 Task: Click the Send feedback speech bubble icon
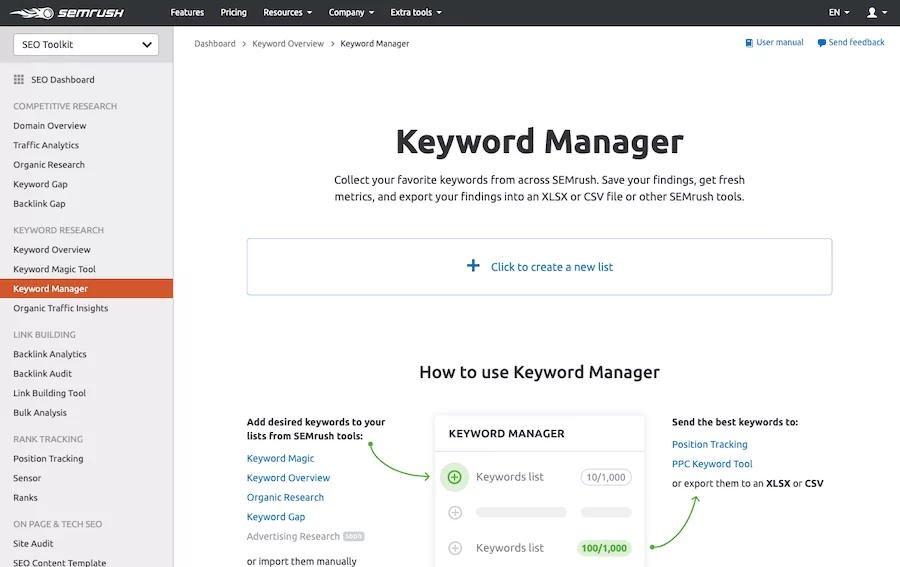pos(821,43)
